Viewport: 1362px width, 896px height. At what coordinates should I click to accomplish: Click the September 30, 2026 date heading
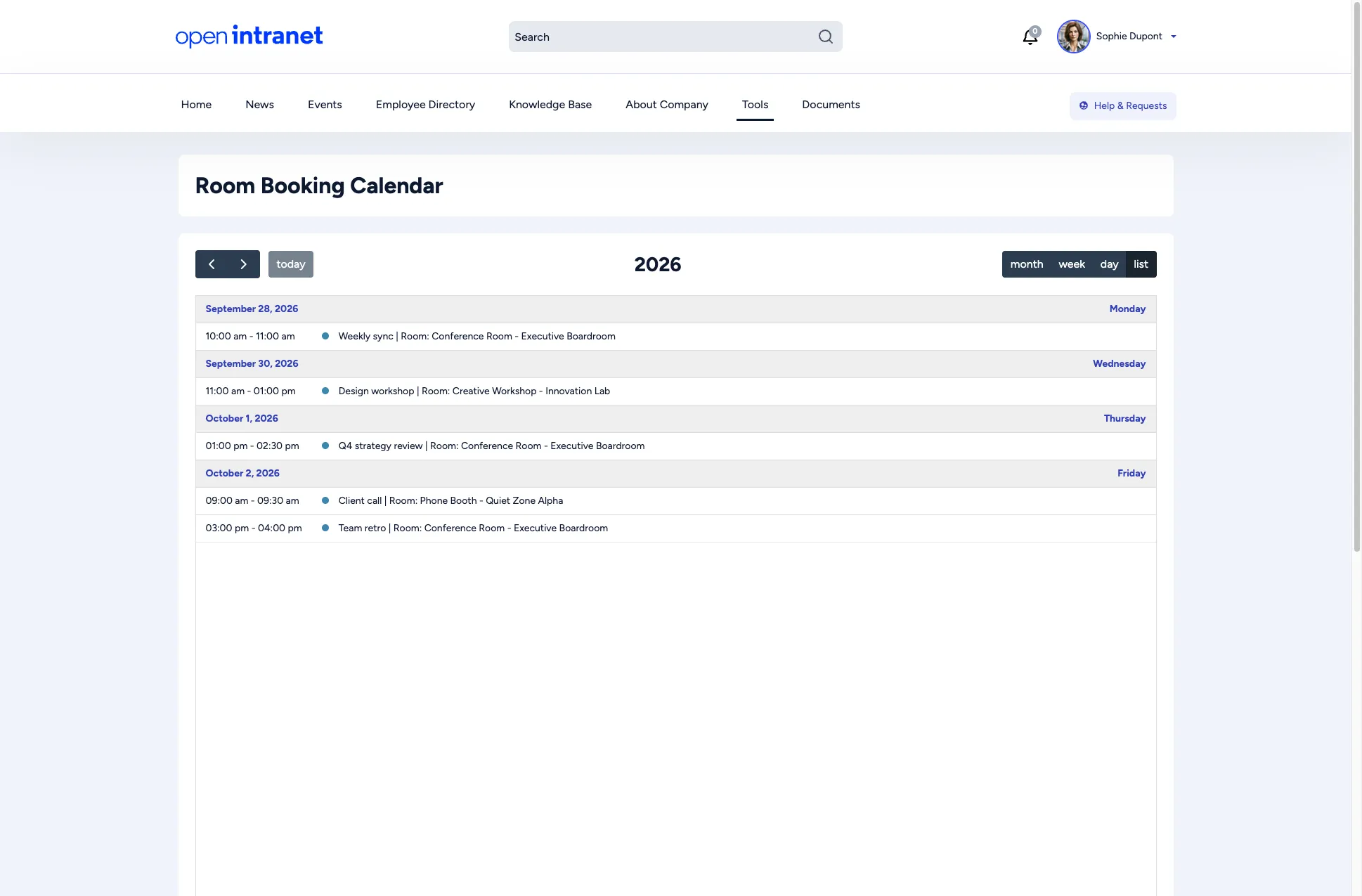pos(252,364)
